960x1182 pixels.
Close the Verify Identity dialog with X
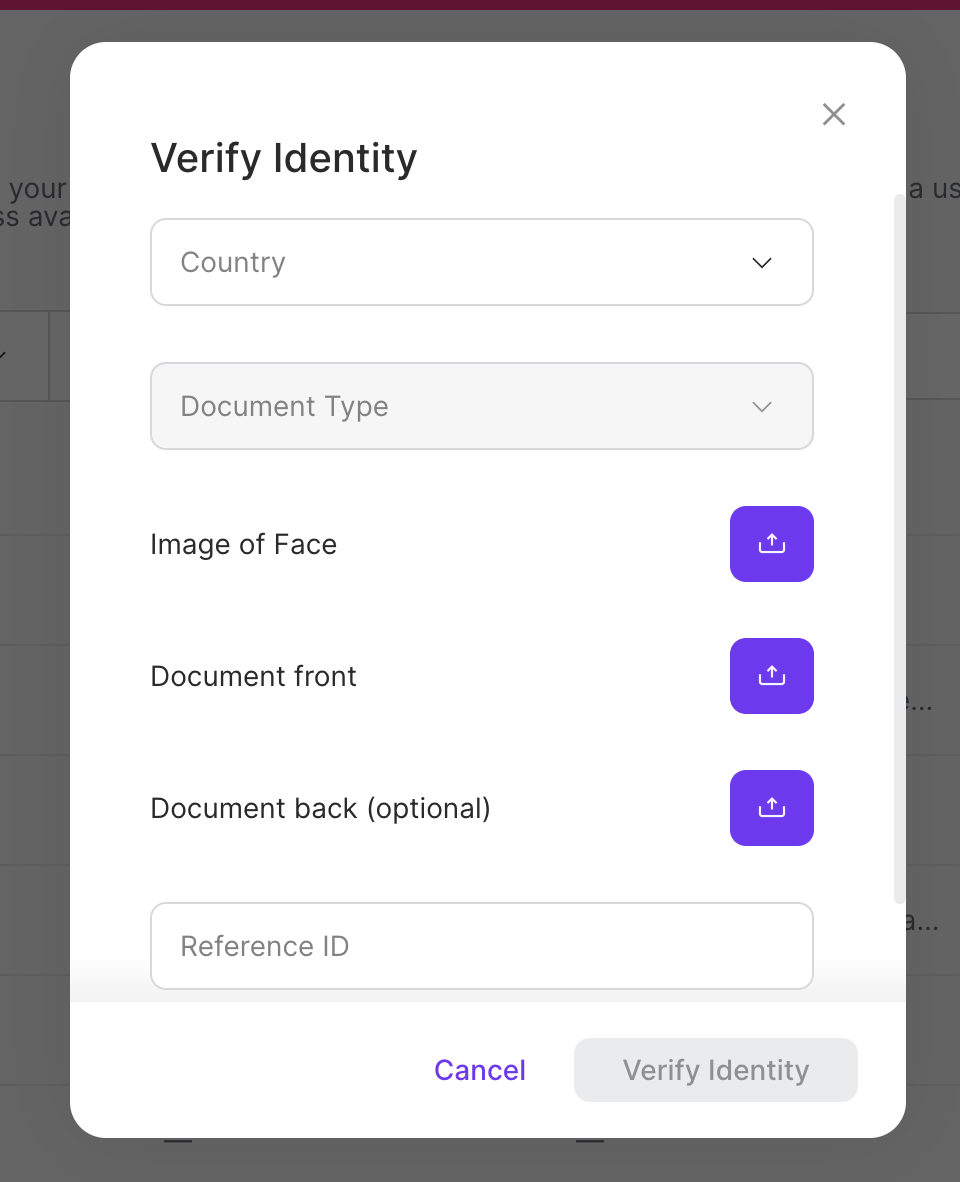(834, 114)
